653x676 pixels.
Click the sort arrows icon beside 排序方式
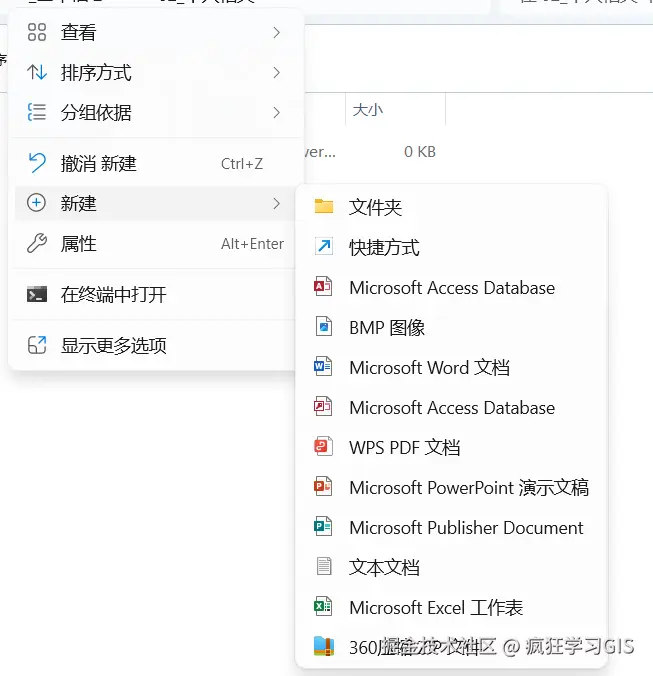pyautogui.click(x=37, y=72)
